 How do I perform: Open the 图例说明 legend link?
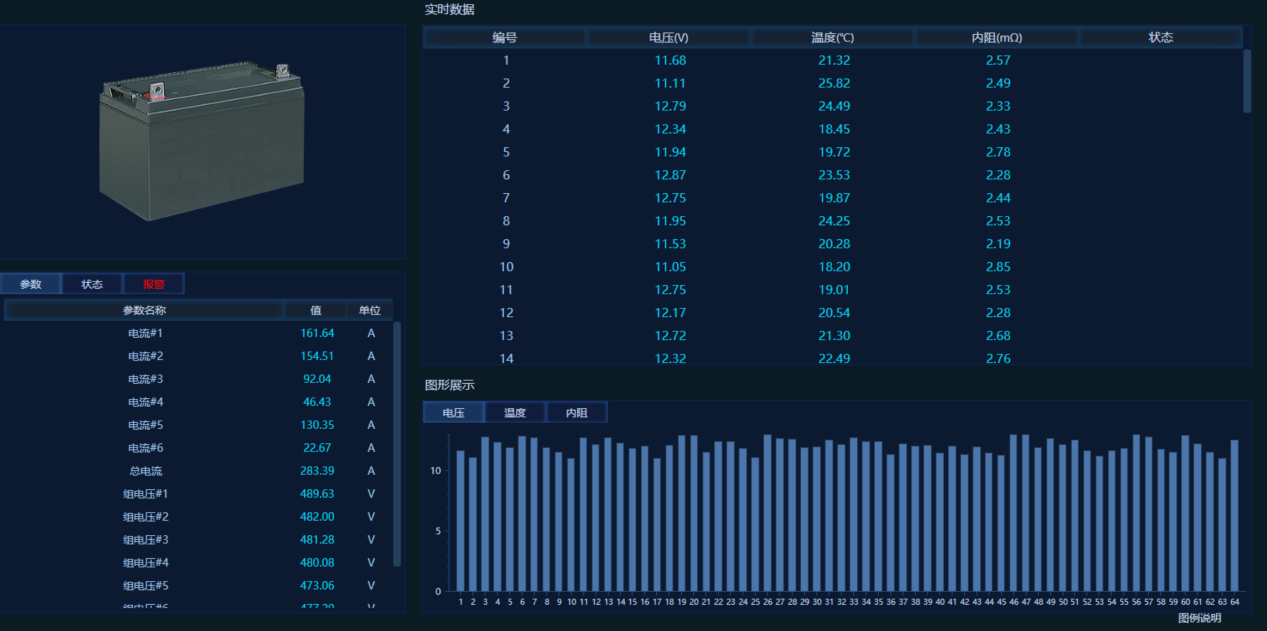click(x=1199, y=618)
